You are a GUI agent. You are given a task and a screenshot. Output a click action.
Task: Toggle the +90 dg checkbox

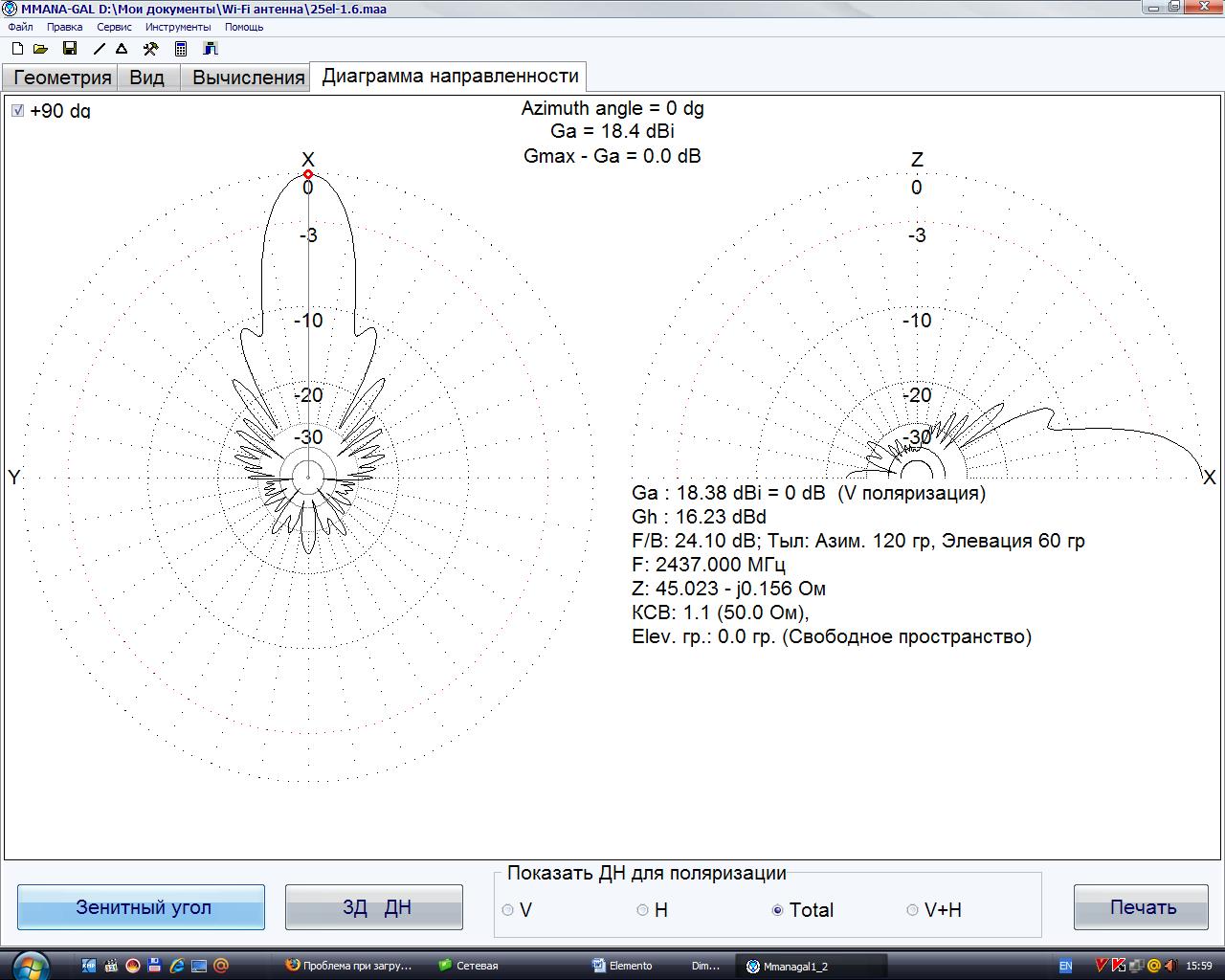click(x=18, y=111)
